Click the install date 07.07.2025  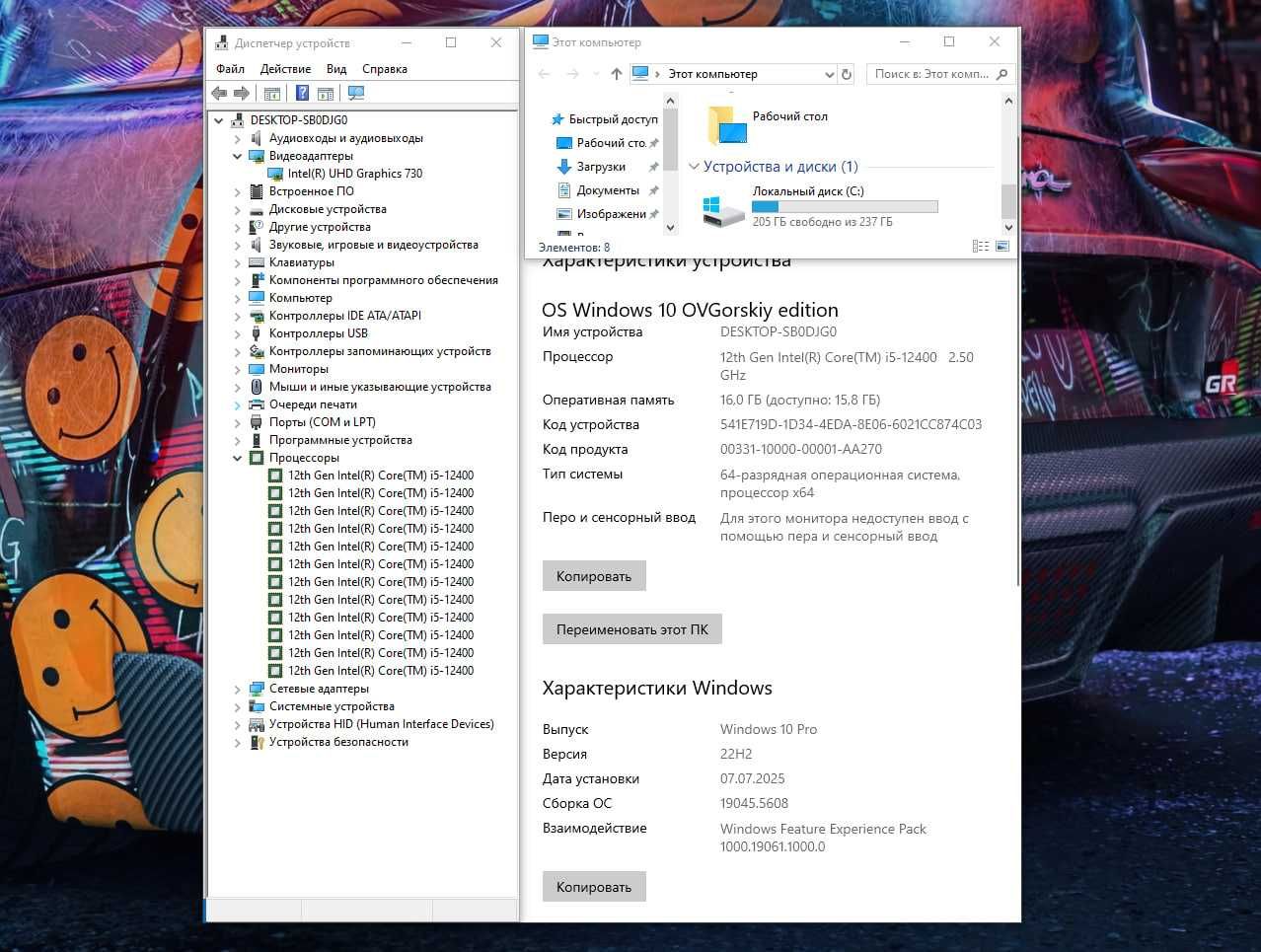(x=753, y=778)
